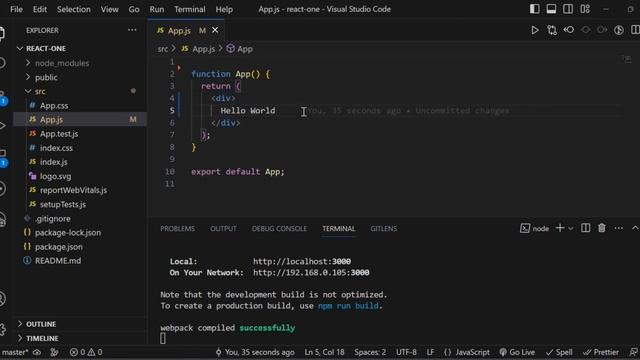The height and width of the screenshot is (360, 640).
Task: Open the File menu
Action: tap(16, 9)
